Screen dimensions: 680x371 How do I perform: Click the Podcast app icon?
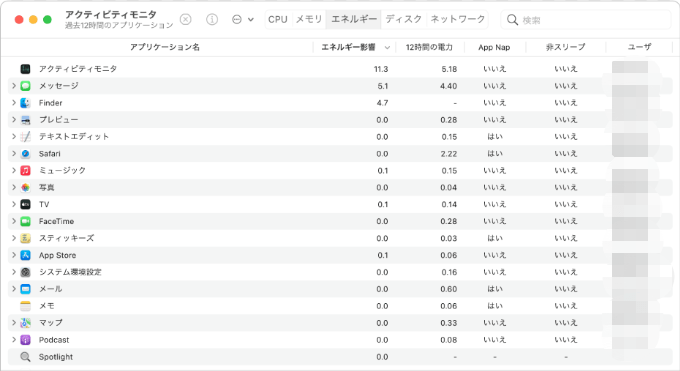click(26, 340)
